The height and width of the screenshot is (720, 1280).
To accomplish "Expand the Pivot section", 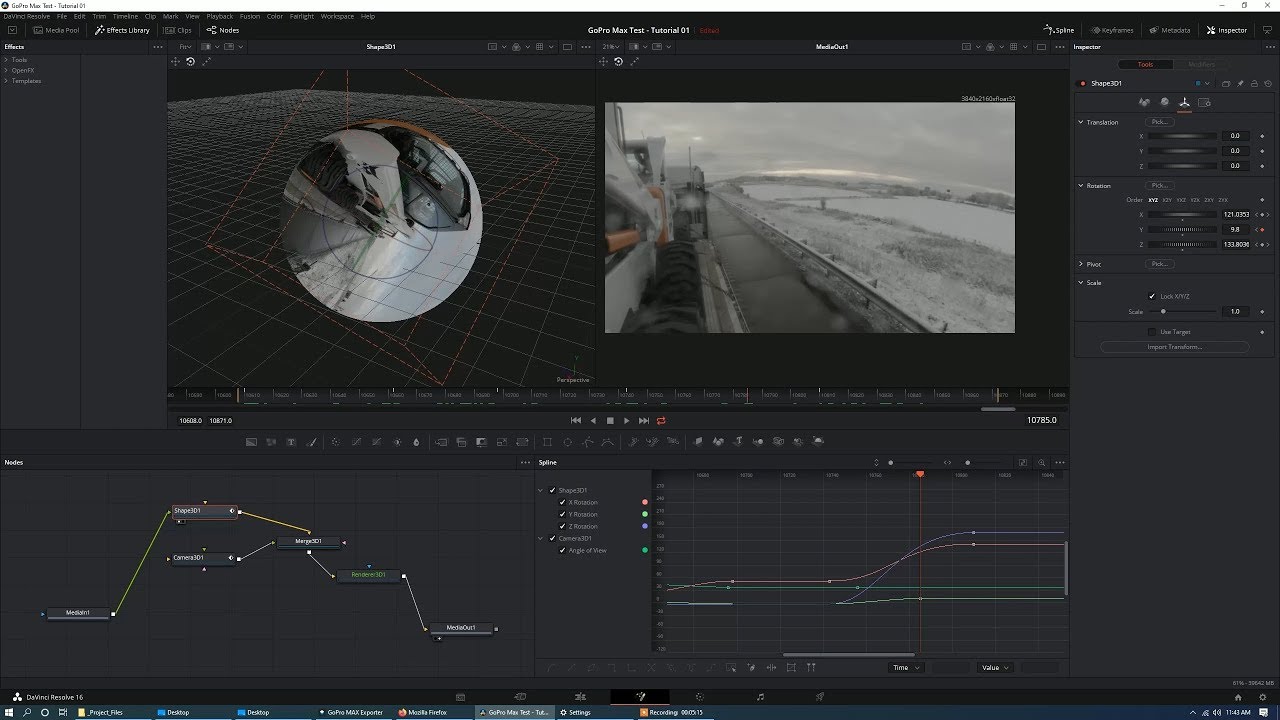I will 1081,264.
